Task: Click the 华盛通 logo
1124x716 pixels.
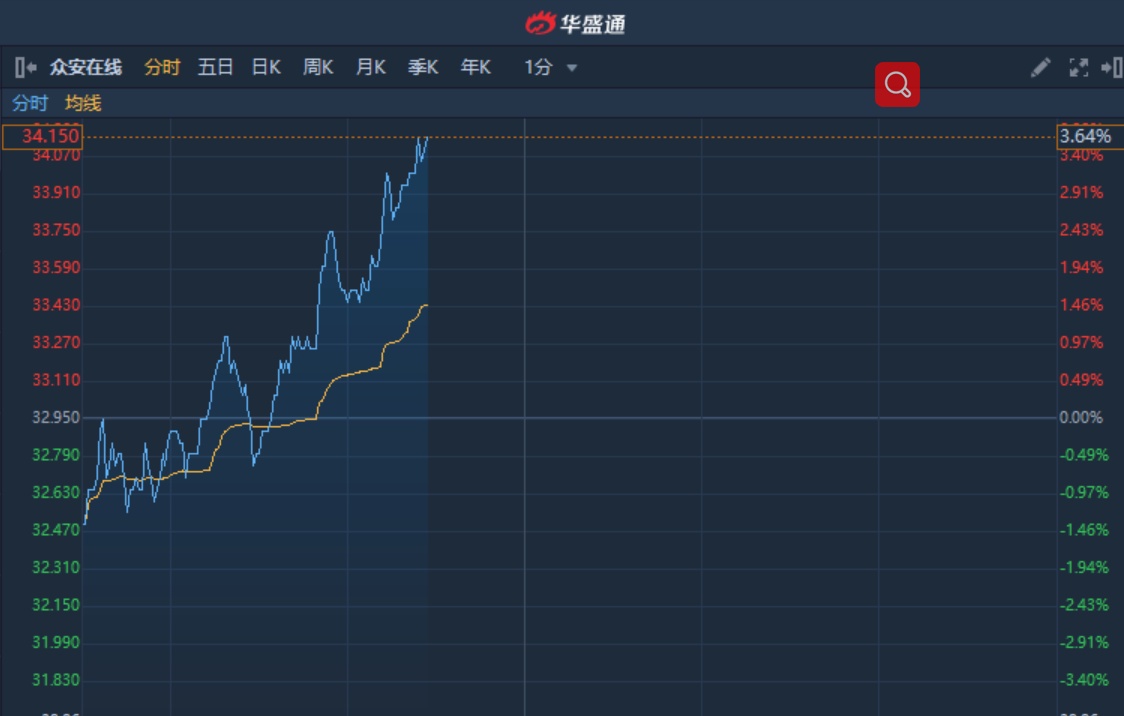Action: point(575,23)
